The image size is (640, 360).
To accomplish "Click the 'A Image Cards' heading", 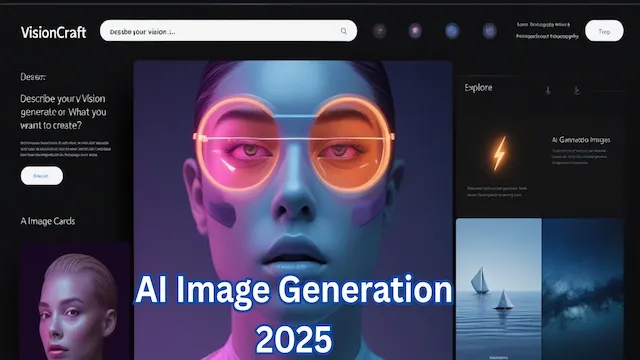I will point(48,221).
